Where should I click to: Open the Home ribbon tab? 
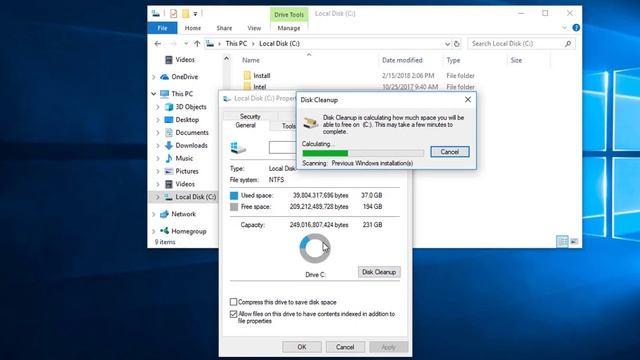coord(193,28)
